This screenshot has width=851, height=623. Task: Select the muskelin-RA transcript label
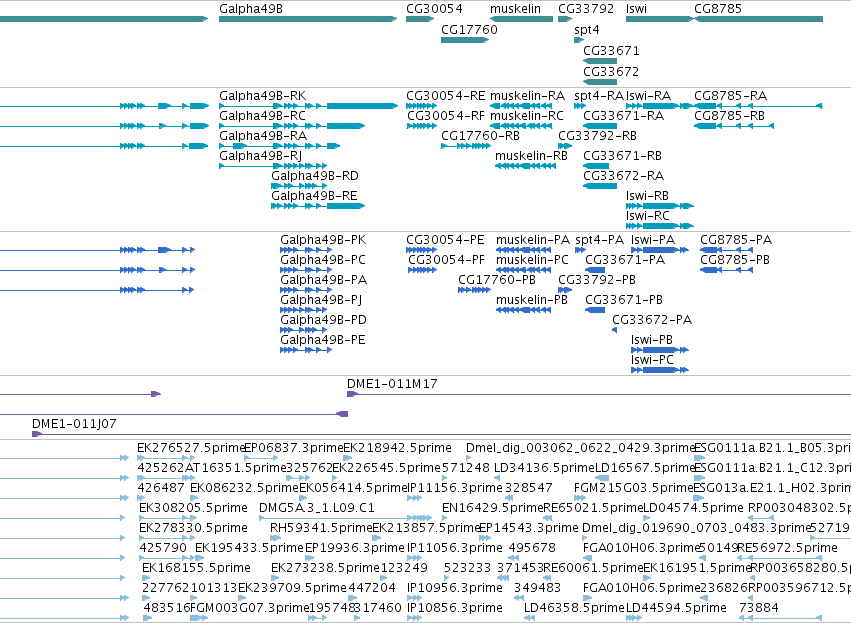tap(528, 96)
